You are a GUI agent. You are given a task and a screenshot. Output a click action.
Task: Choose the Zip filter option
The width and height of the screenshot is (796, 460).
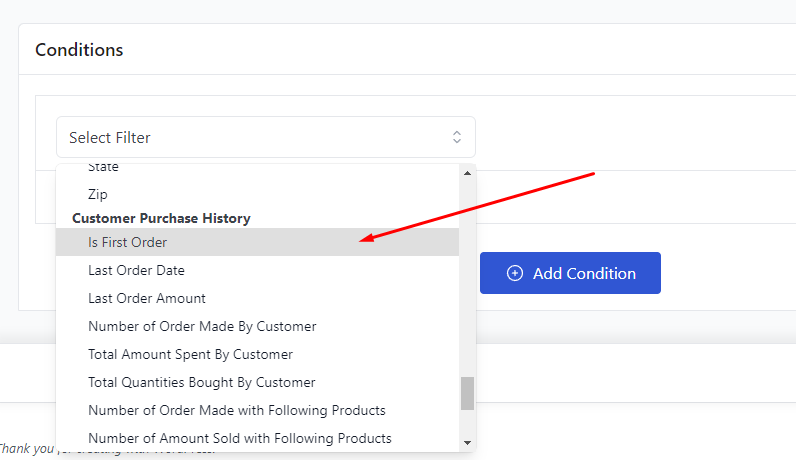click(x=257, y=194)
